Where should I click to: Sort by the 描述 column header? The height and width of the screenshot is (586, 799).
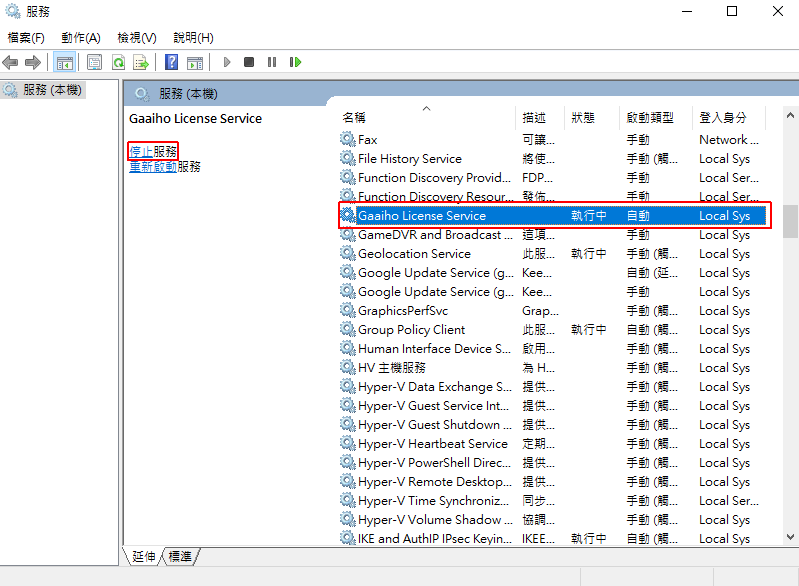tap(540, 118)
